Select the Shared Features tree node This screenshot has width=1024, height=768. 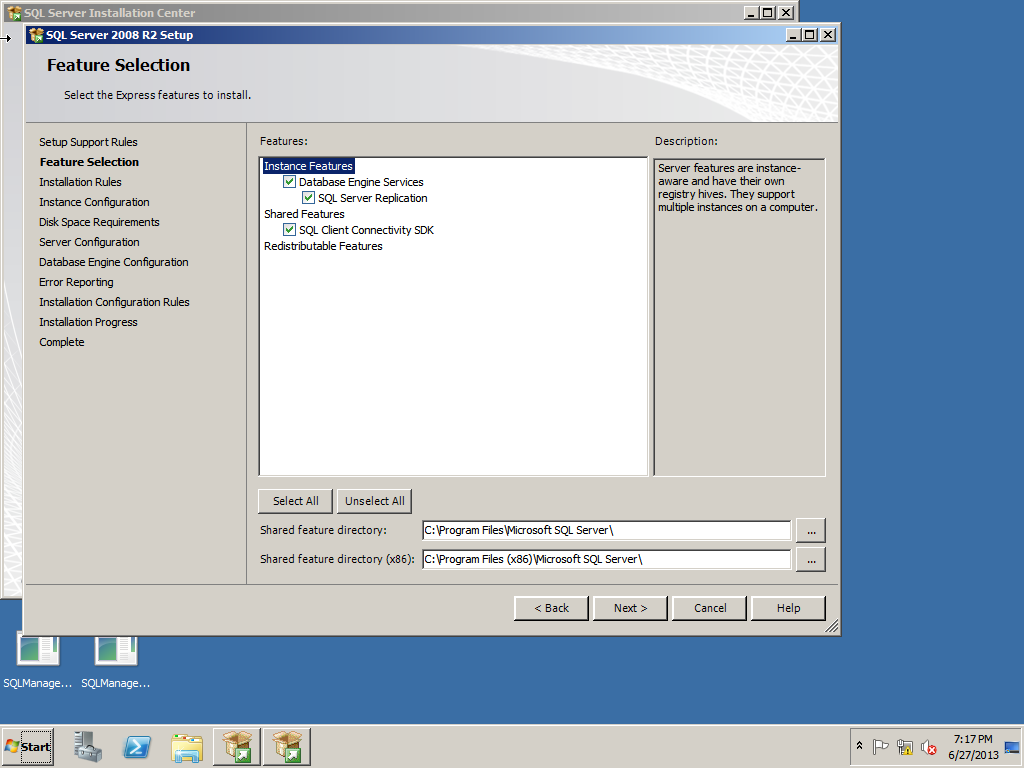tap(304, 214)
